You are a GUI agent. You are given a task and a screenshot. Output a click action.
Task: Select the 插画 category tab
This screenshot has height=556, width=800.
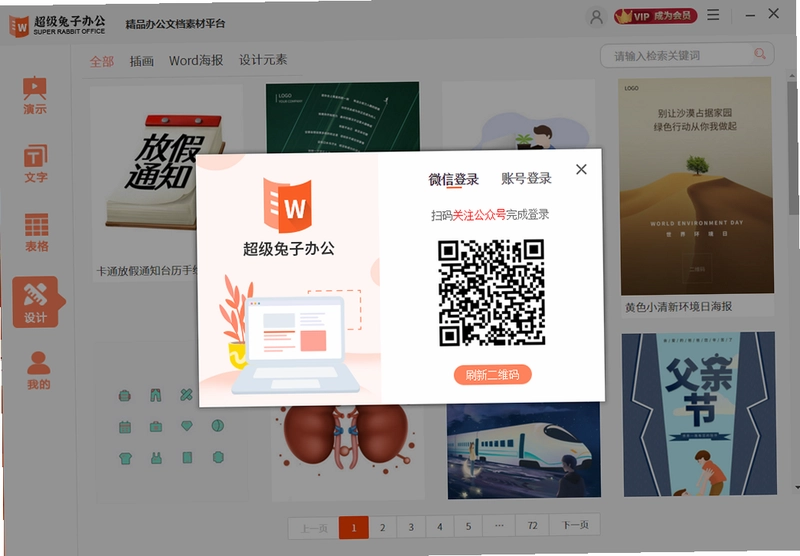[x=141, y=61]
